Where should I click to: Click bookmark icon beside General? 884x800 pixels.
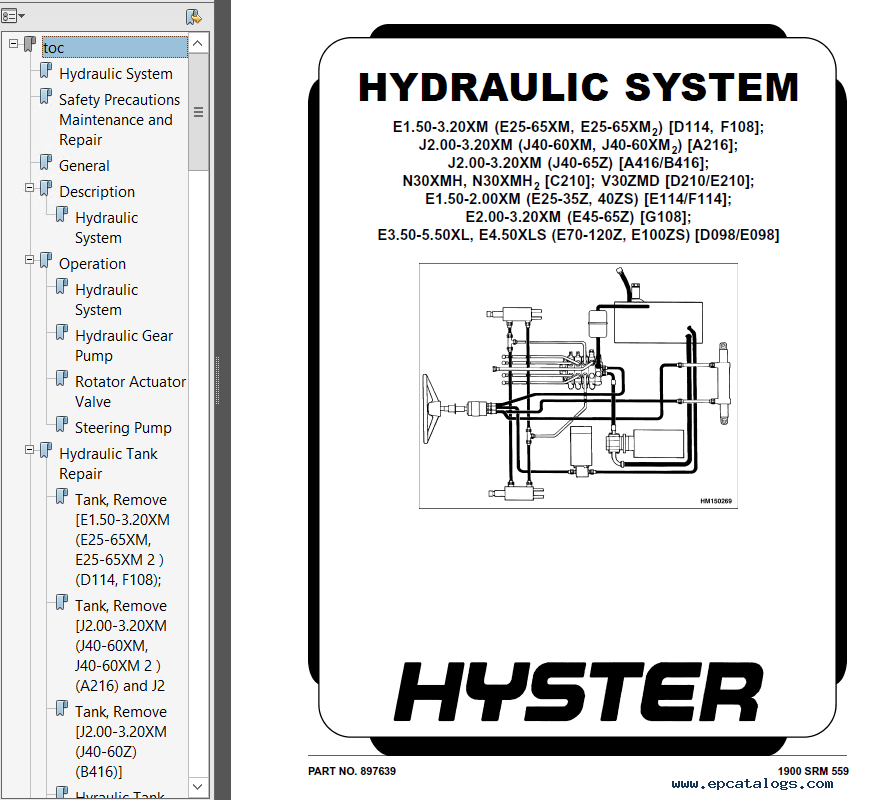click(46, 163)
